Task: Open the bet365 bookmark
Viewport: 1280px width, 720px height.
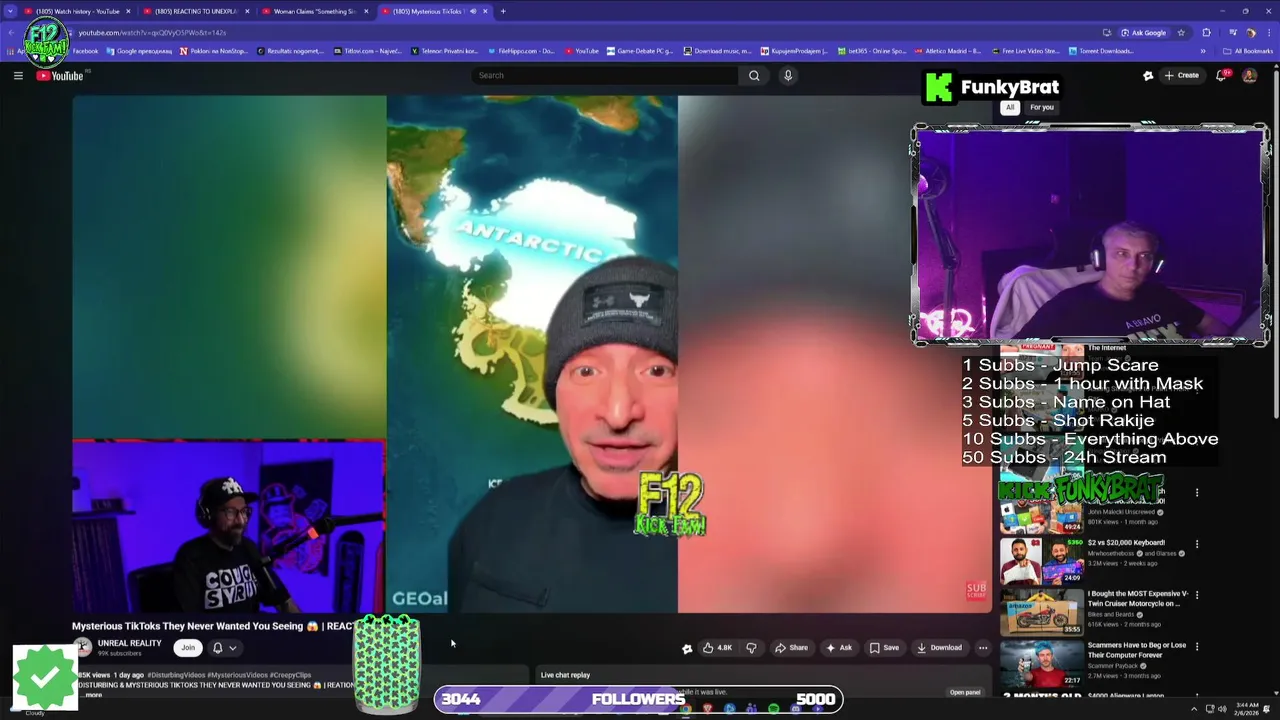Action: [x=873, y=51]
